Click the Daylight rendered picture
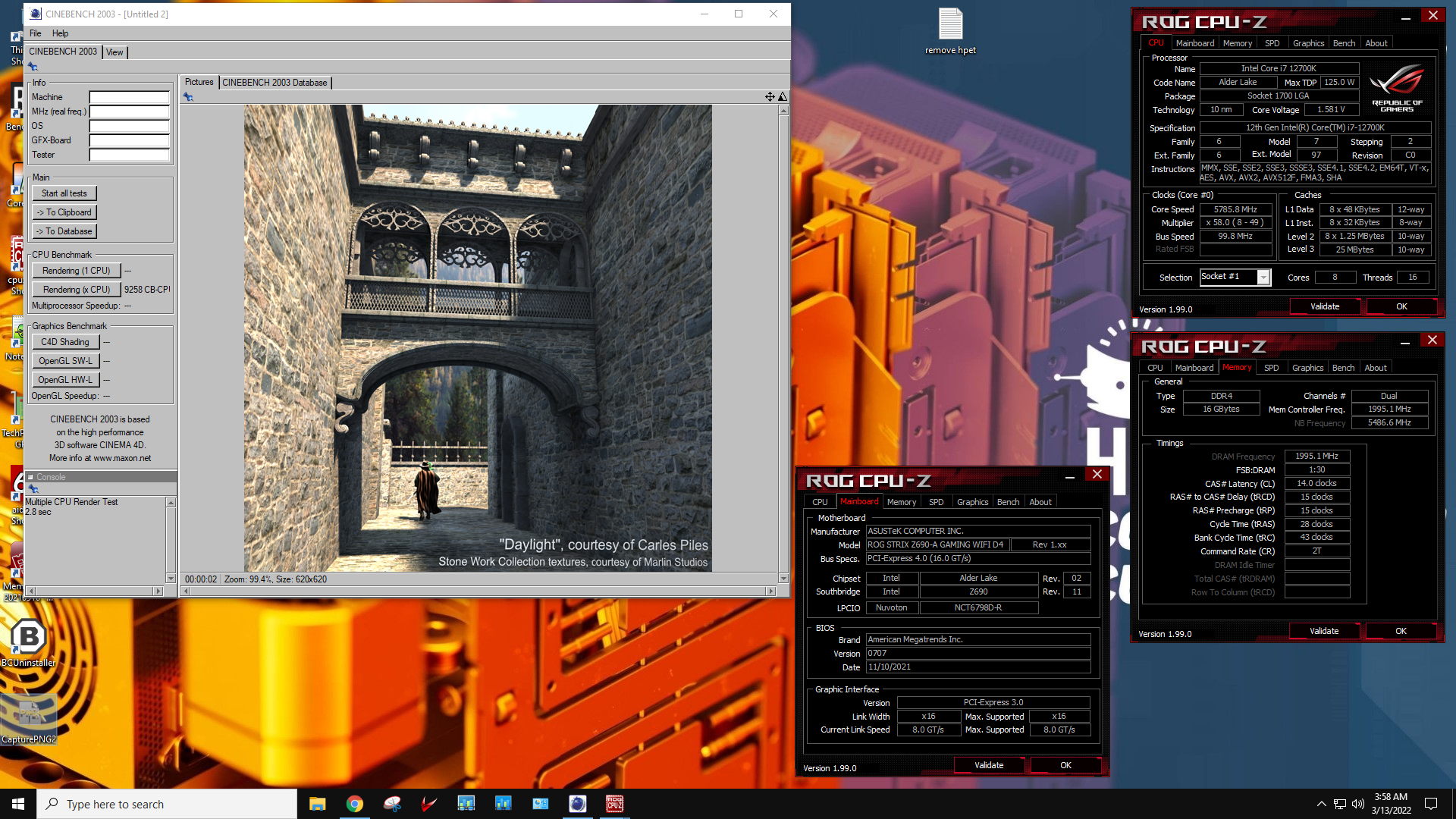The height and width of the screenshot is (819, 1456). [478, 337]
